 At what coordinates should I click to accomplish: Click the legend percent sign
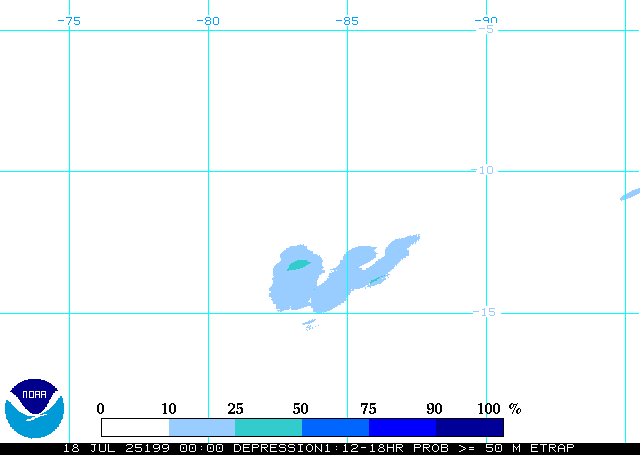point(515,408)
